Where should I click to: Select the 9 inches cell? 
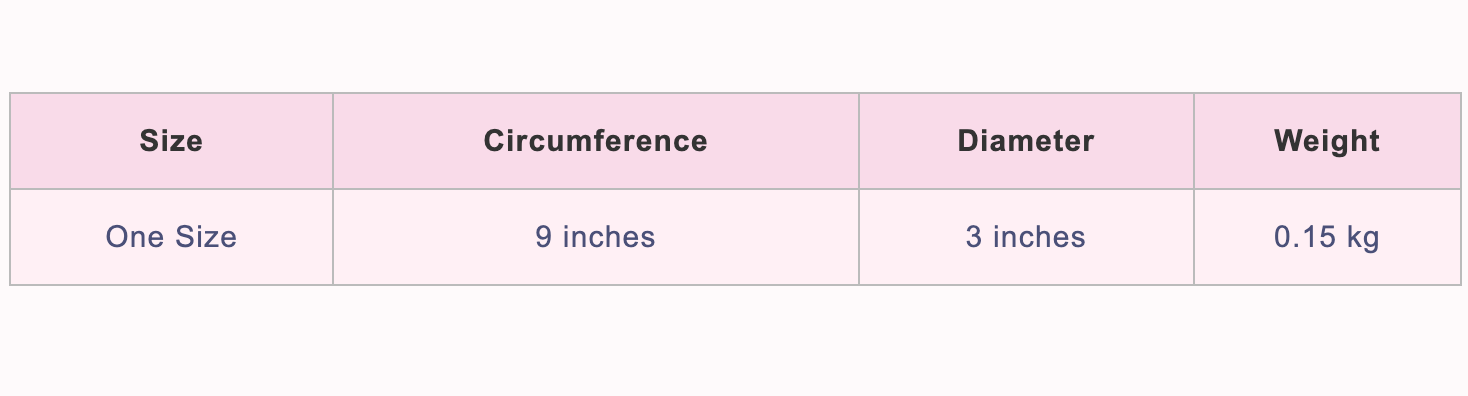coord(596,237)
